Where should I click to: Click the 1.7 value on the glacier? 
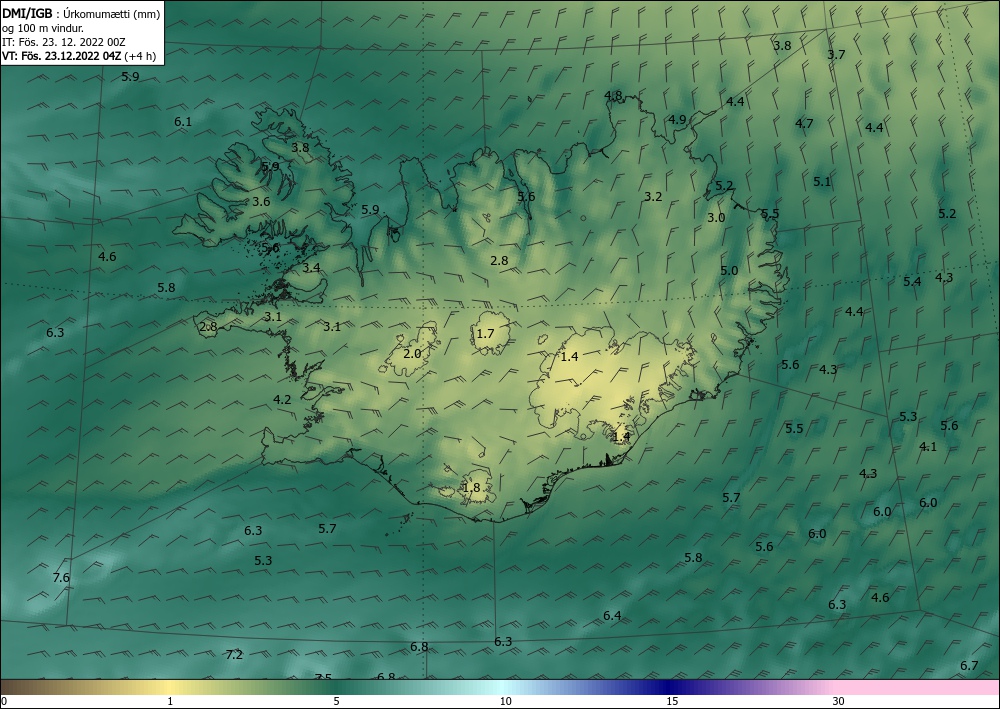tap(485, 333)
